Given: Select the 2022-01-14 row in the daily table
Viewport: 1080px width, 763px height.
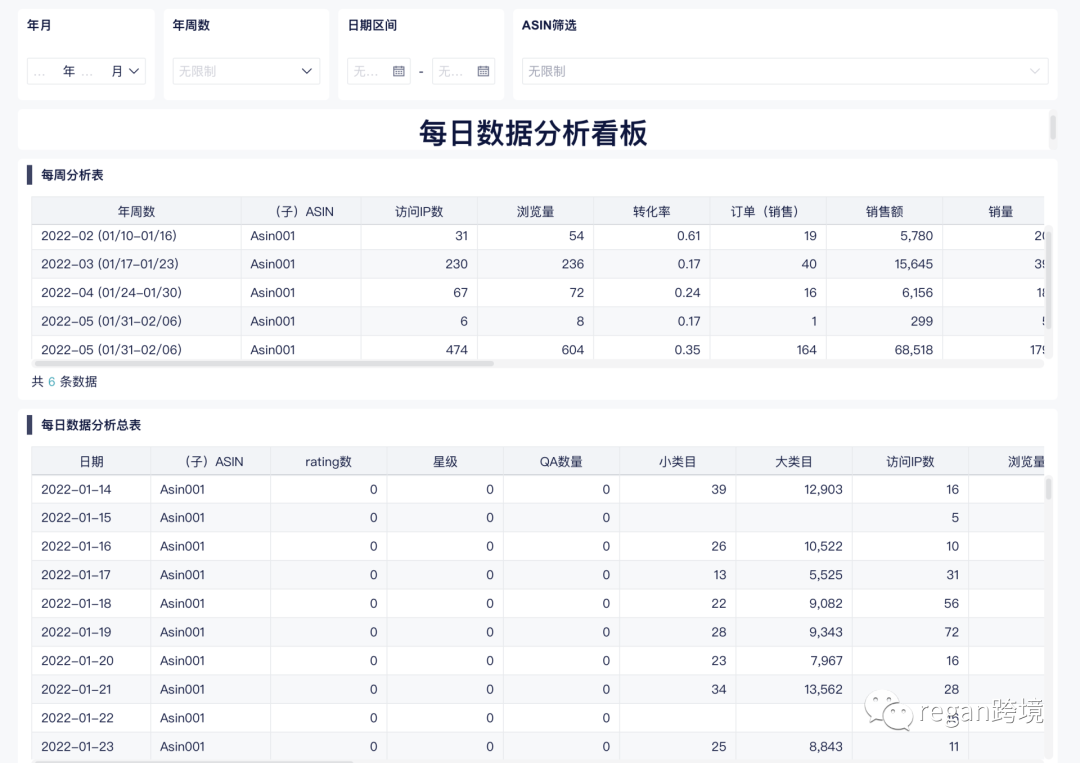Looking at the screenshot, I should point(76,489).
